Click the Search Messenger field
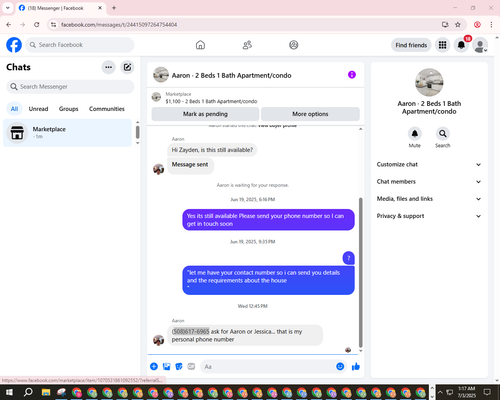This screenshot has width=500, height=400. pos(70,87)
